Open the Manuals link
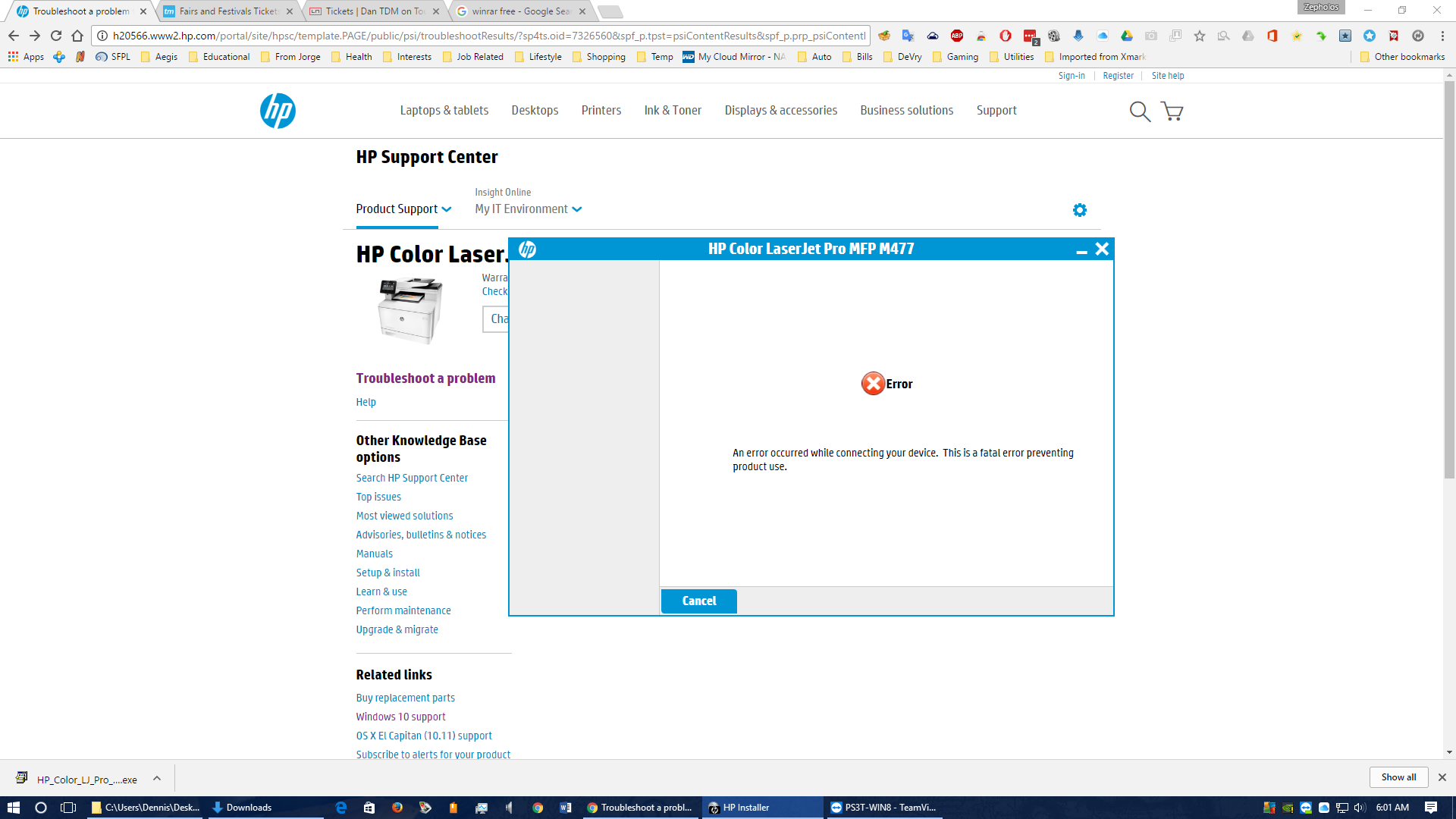The height and width of the screenshot is (819, 1456). tap(375, 554)
